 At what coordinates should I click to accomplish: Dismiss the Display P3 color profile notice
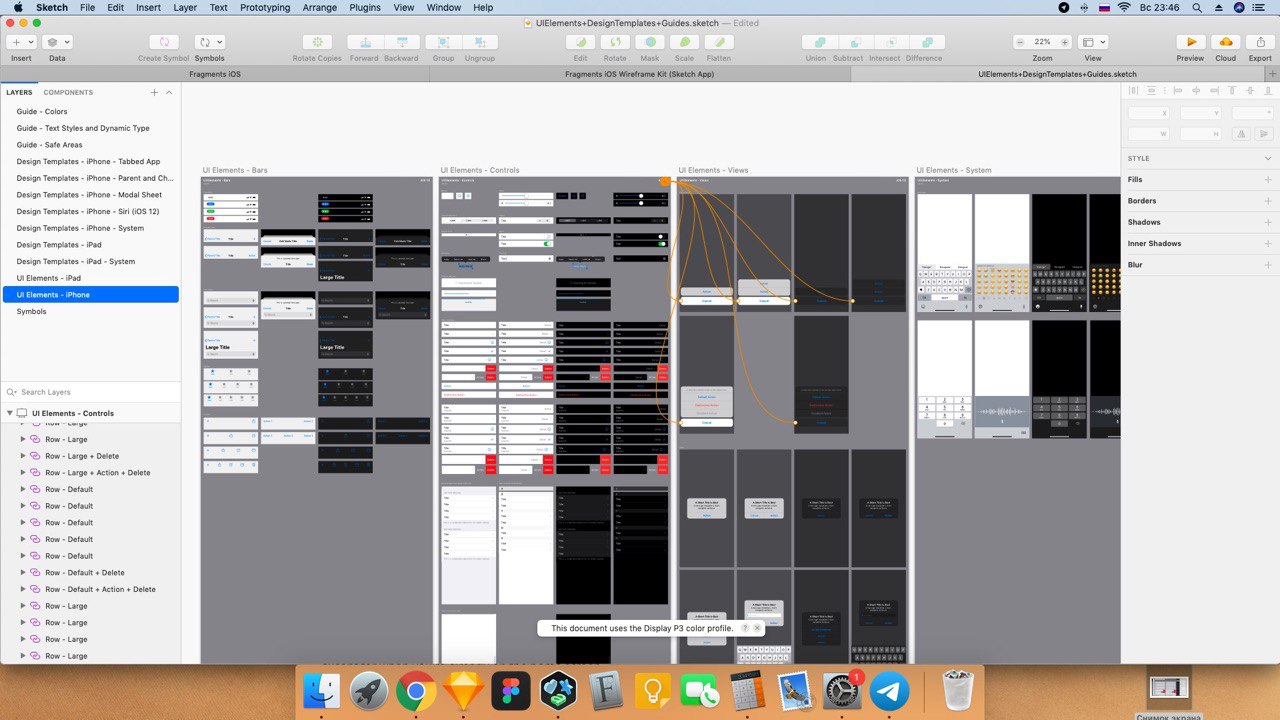tap(757, 628)
